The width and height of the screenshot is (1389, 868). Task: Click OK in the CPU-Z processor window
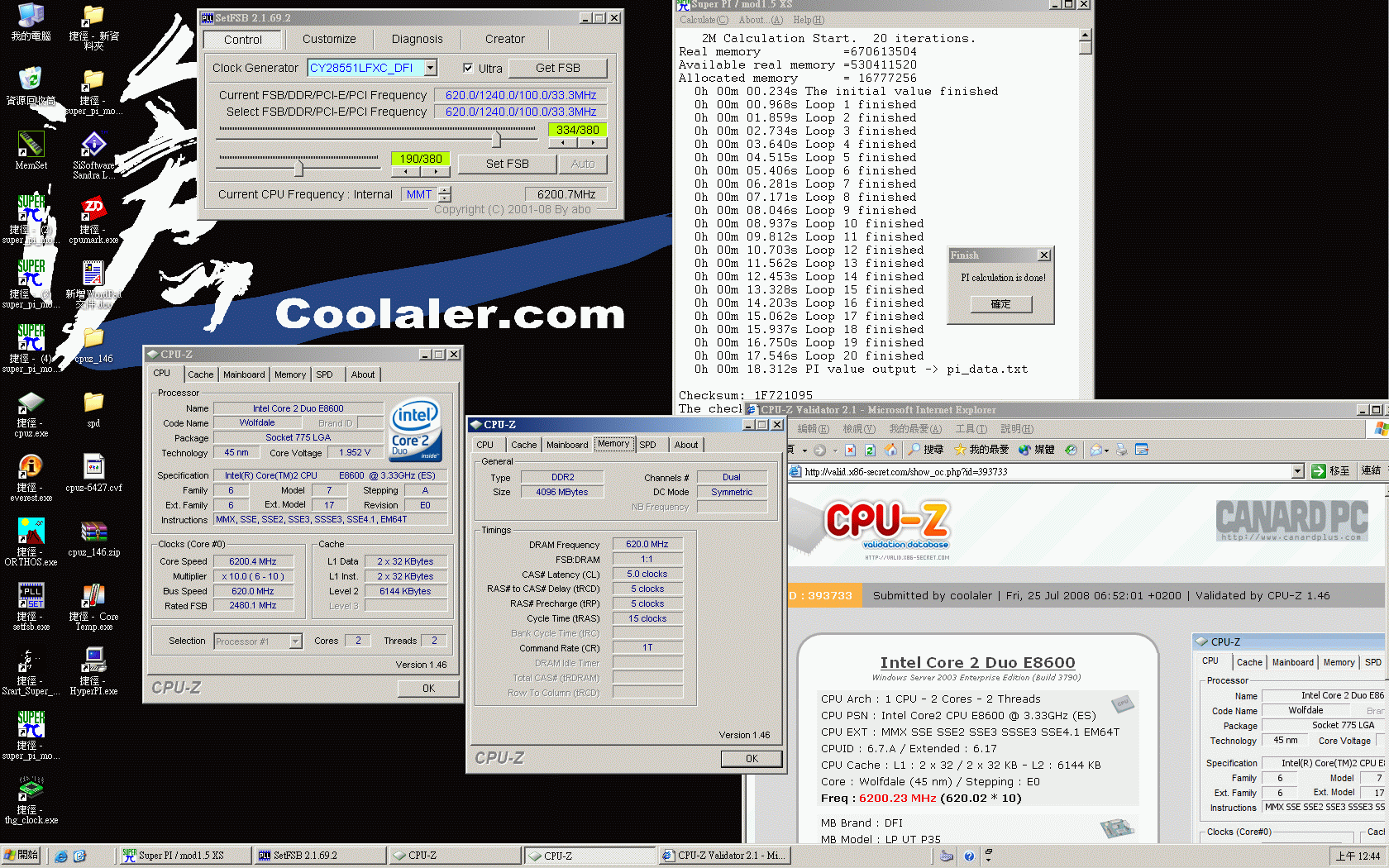[428, 689]
